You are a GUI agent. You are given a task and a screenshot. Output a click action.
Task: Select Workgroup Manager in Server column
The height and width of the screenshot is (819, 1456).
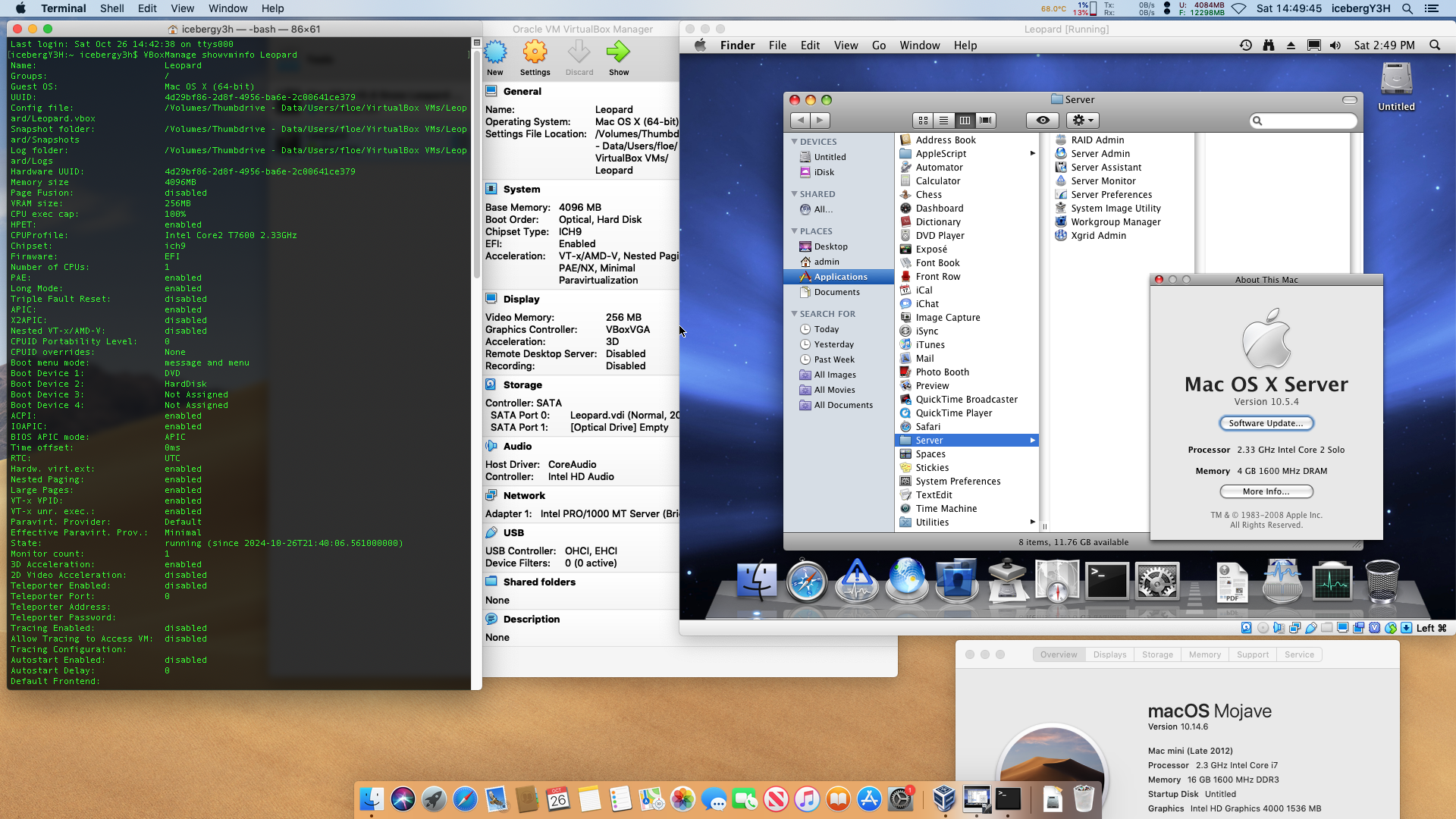(x=1115, y=222)
